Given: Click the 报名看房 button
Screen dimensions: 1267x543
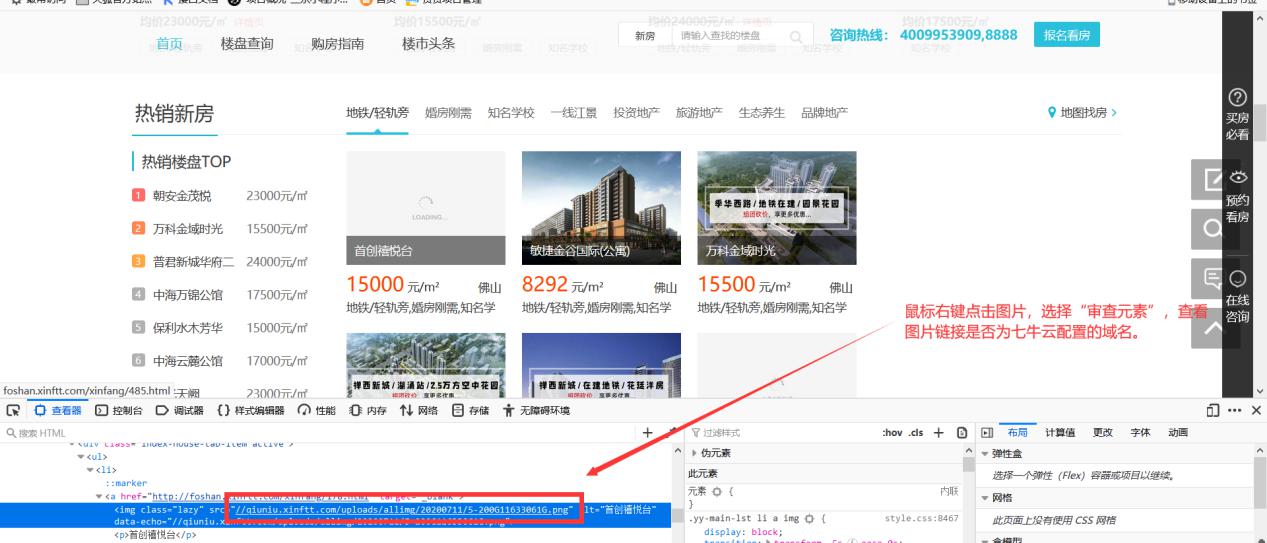Looking at the screenshot, I should point(1066,36).
